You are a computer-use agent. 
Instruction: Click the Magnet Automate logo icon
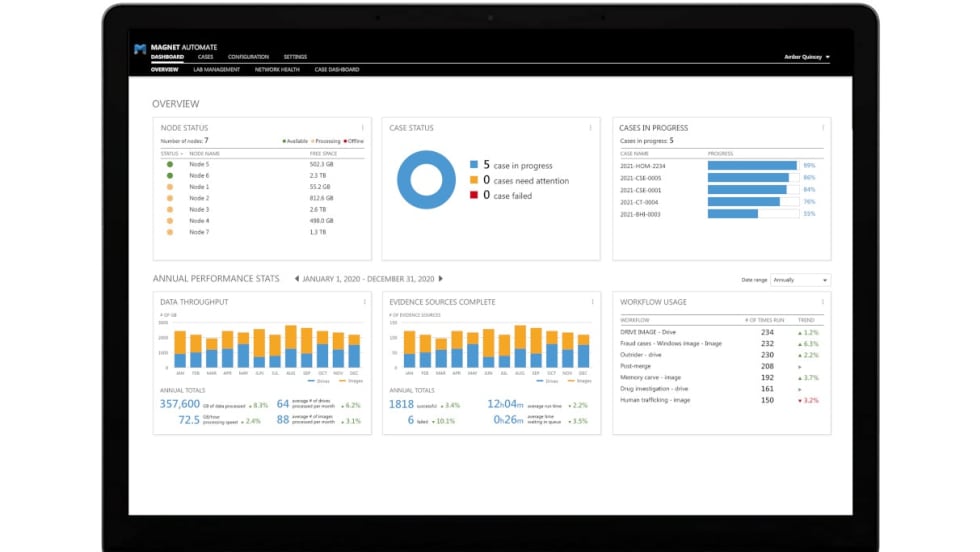140,49
